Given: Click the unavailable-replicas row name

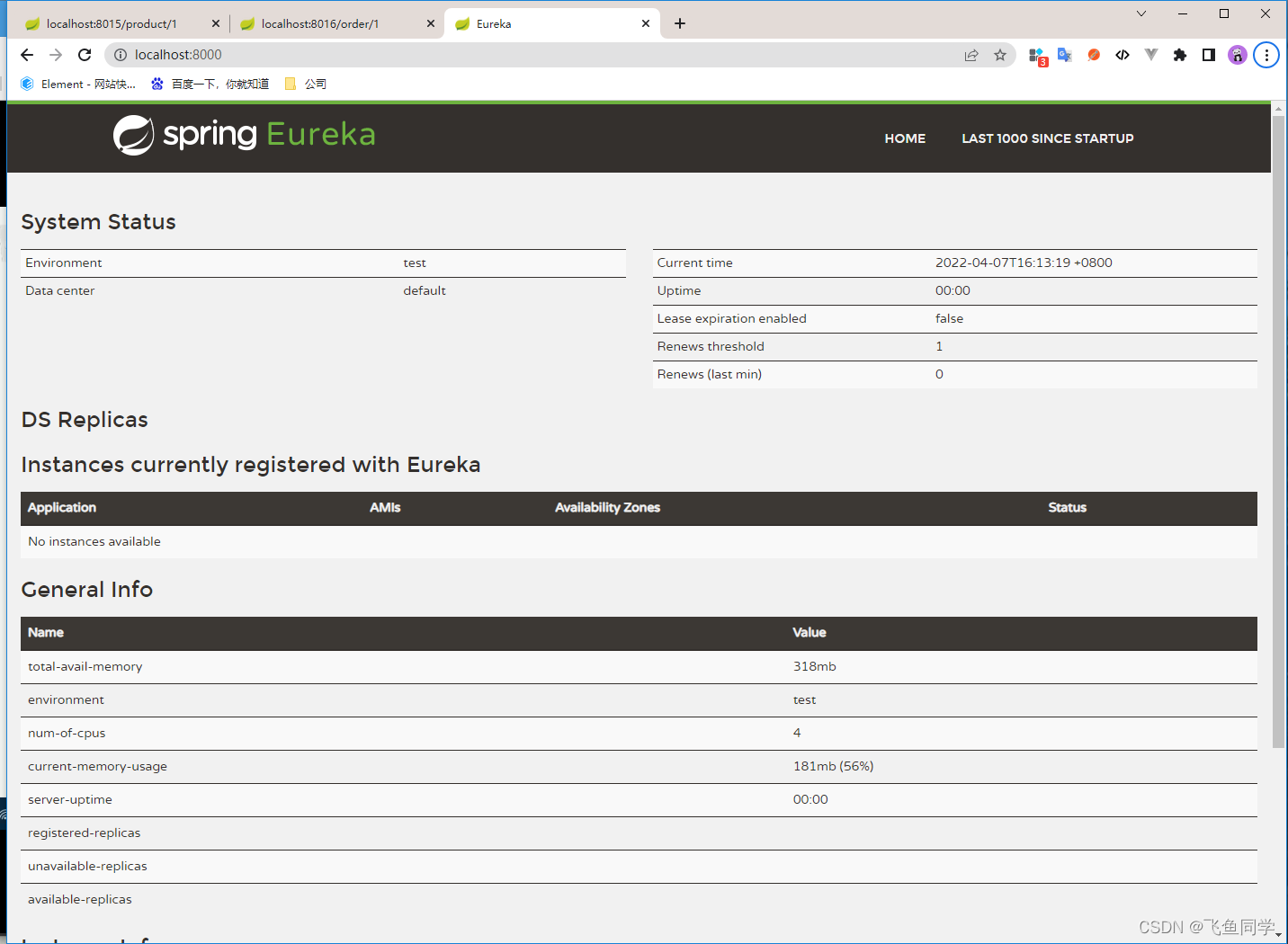Looking at the screenshot, I should point(87,866).
